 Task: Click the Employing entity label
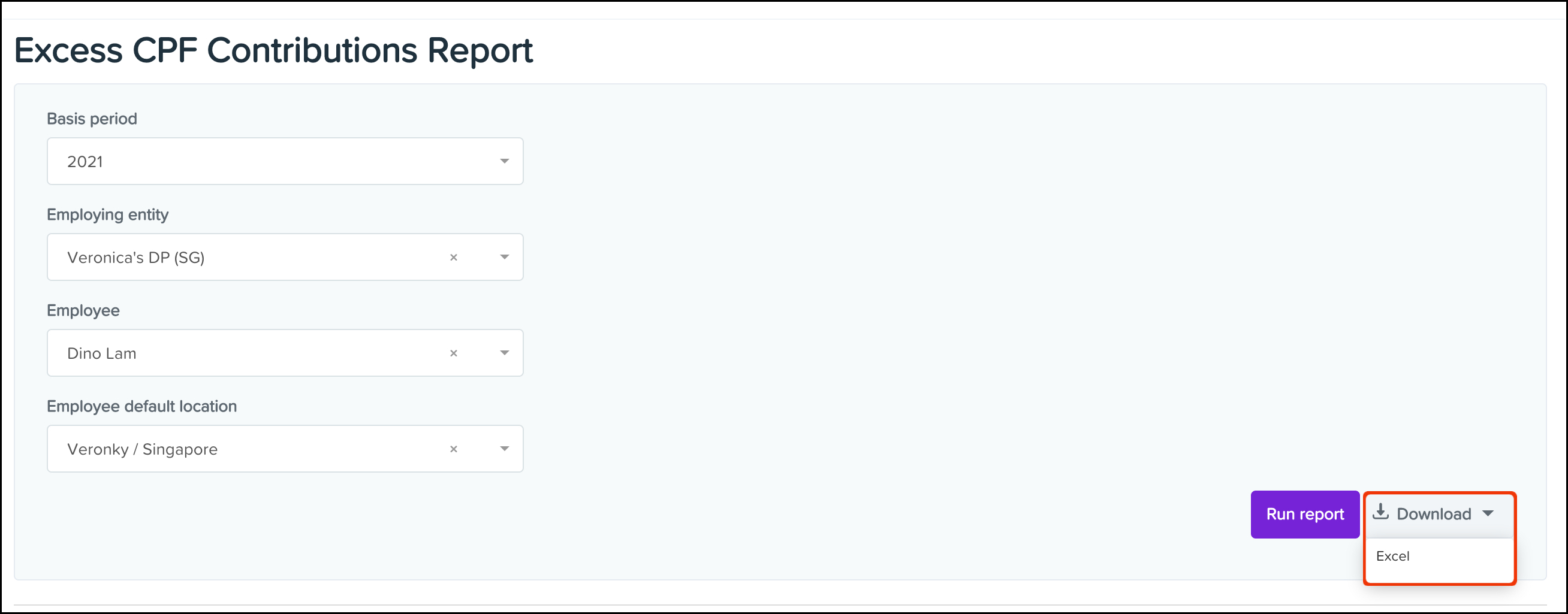click(x=108, y=215)
